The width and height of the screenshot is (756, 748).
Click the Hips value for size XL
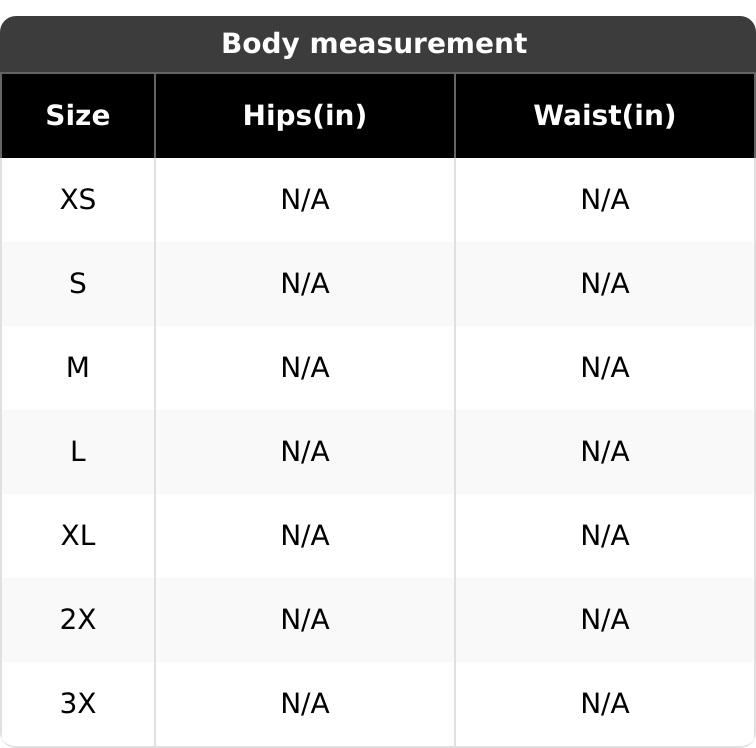[305, 536]
